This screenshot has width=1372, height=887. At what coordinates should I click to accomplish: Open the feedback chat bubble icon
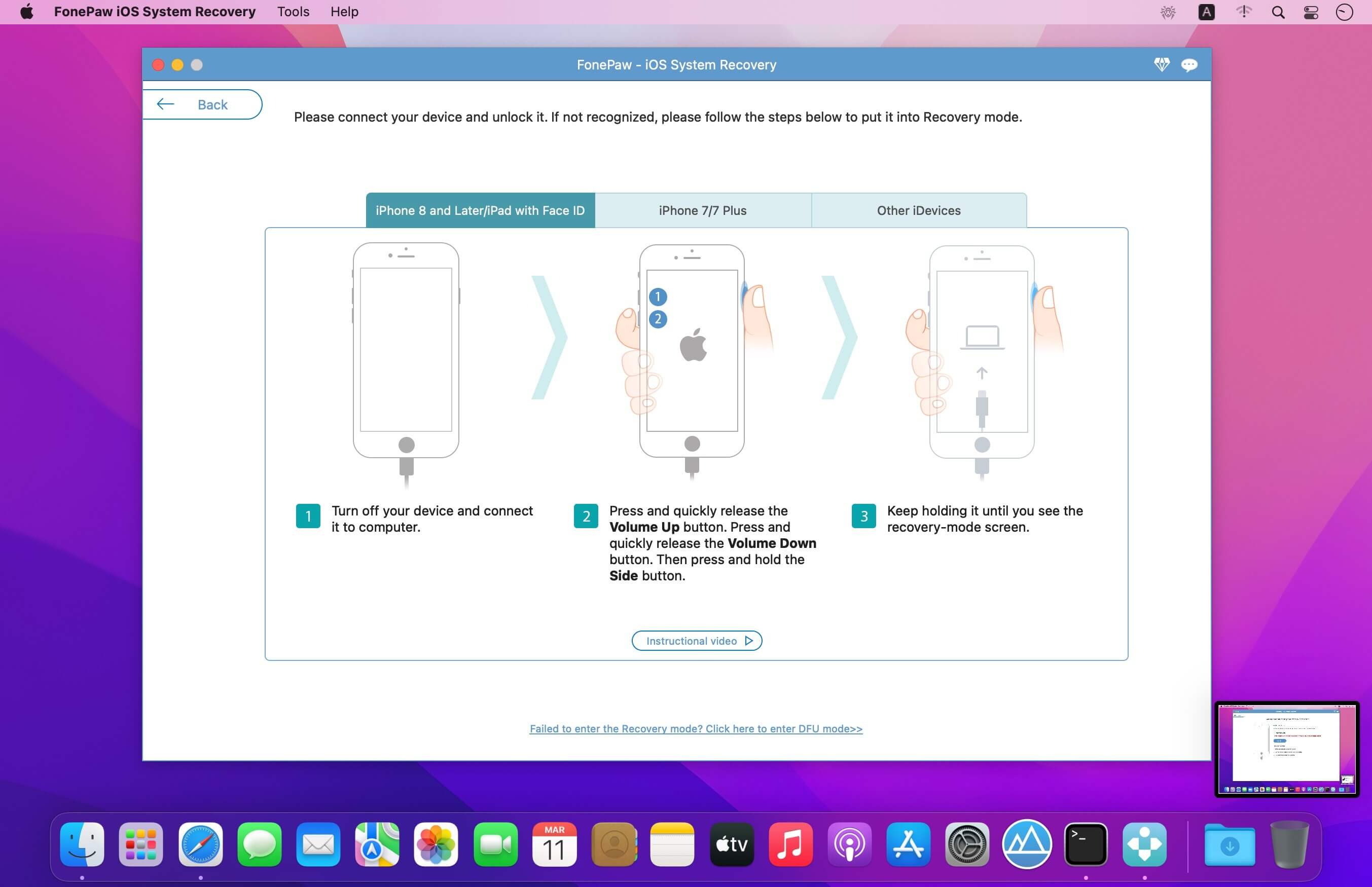(x=1189, y=65)
